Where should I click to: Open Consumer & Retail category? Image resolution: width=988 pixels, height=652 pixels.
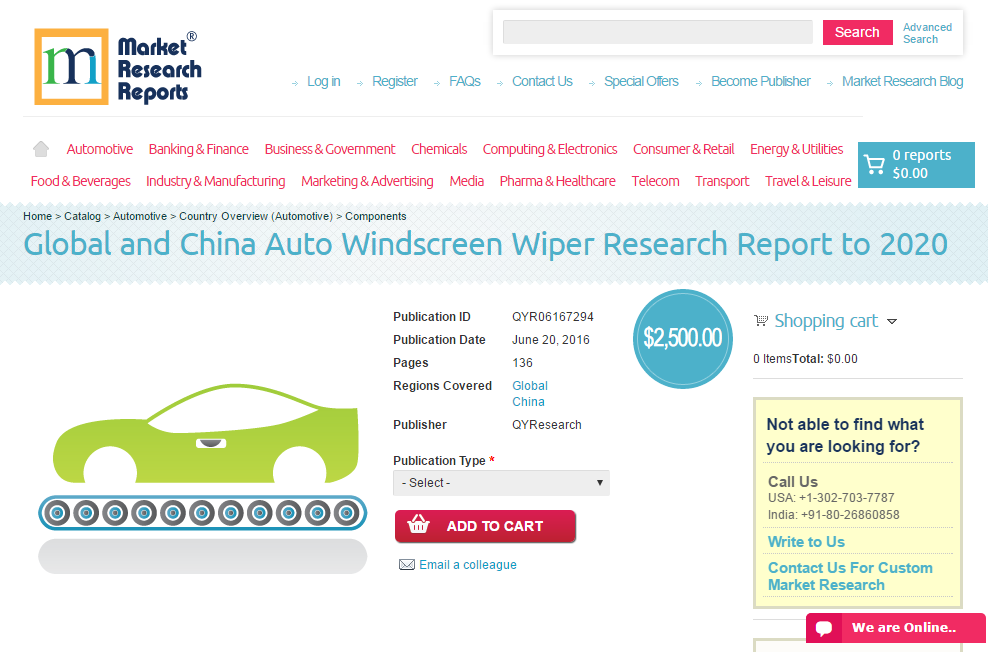pos(684,149)
